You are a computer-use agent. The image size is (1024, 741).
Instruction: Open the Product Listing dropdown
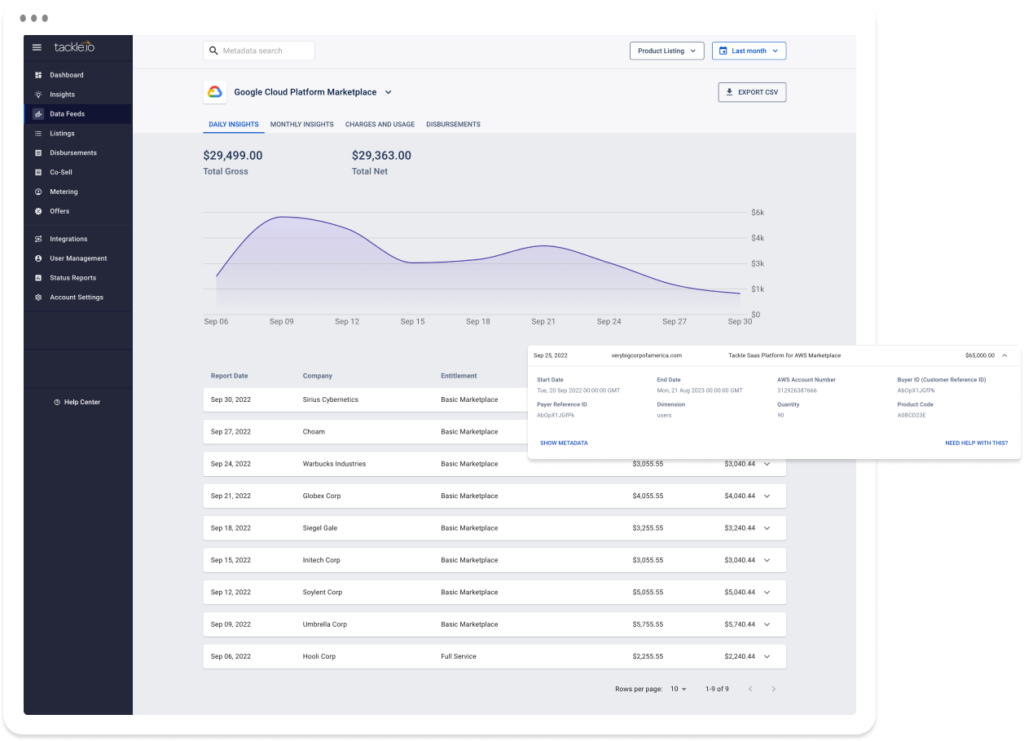tap(667, 50)
